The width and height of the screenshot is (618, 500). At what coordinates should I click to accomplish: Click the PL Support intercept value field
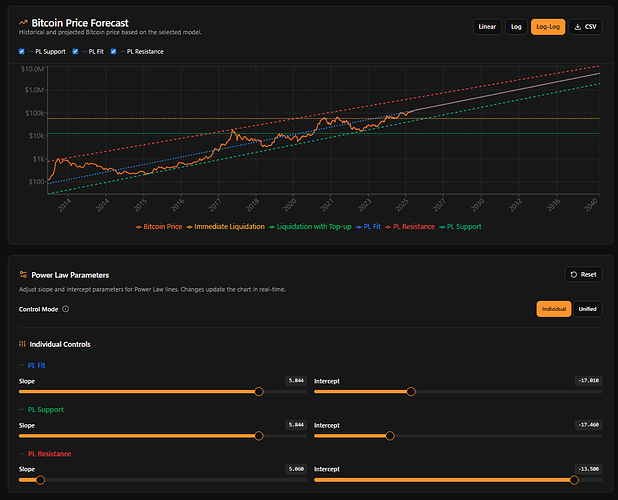pos(588,425)
